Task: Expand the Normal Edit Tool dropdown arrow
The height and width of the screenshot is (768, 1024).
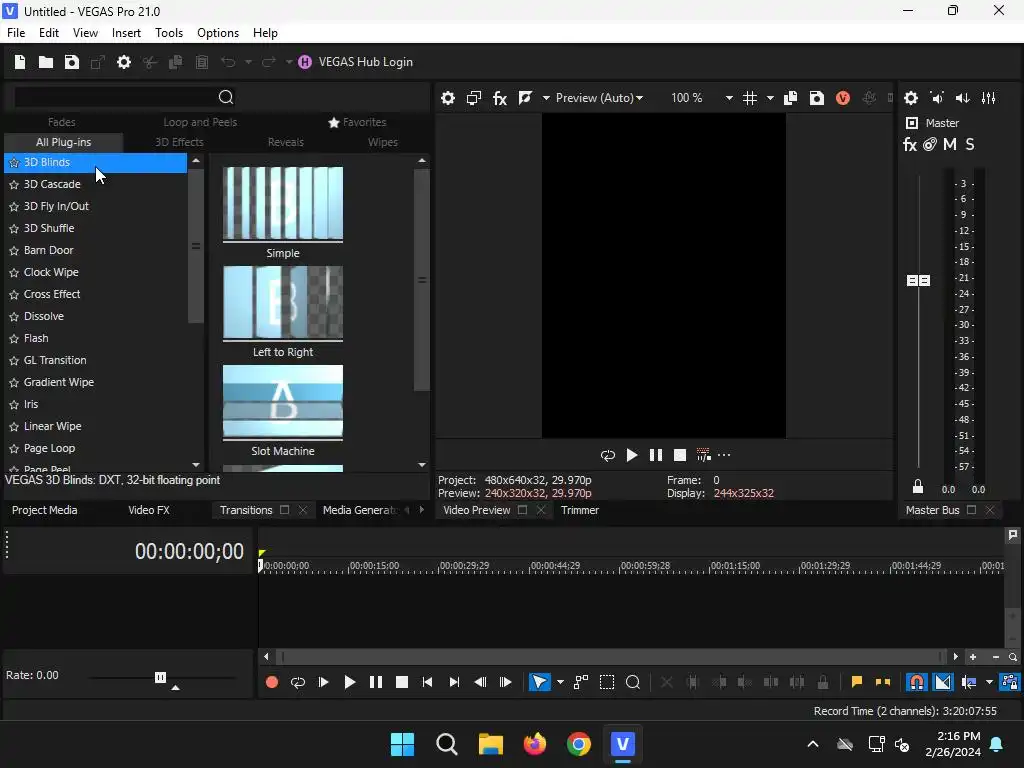Action: pyautogui.click(x=560, y=682)
